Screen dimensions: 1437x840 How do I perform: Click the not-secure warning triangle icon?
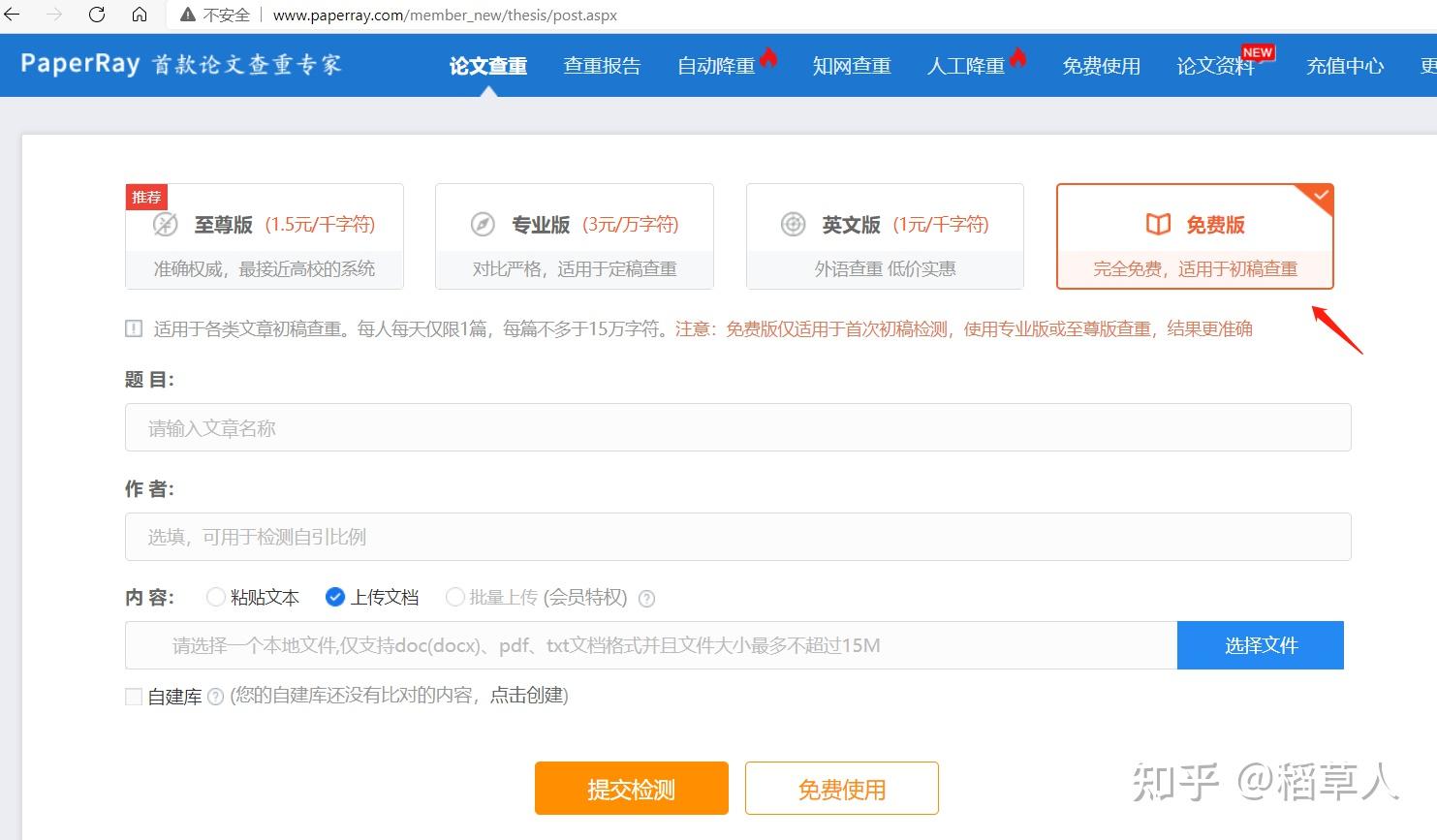coord(188,16)
